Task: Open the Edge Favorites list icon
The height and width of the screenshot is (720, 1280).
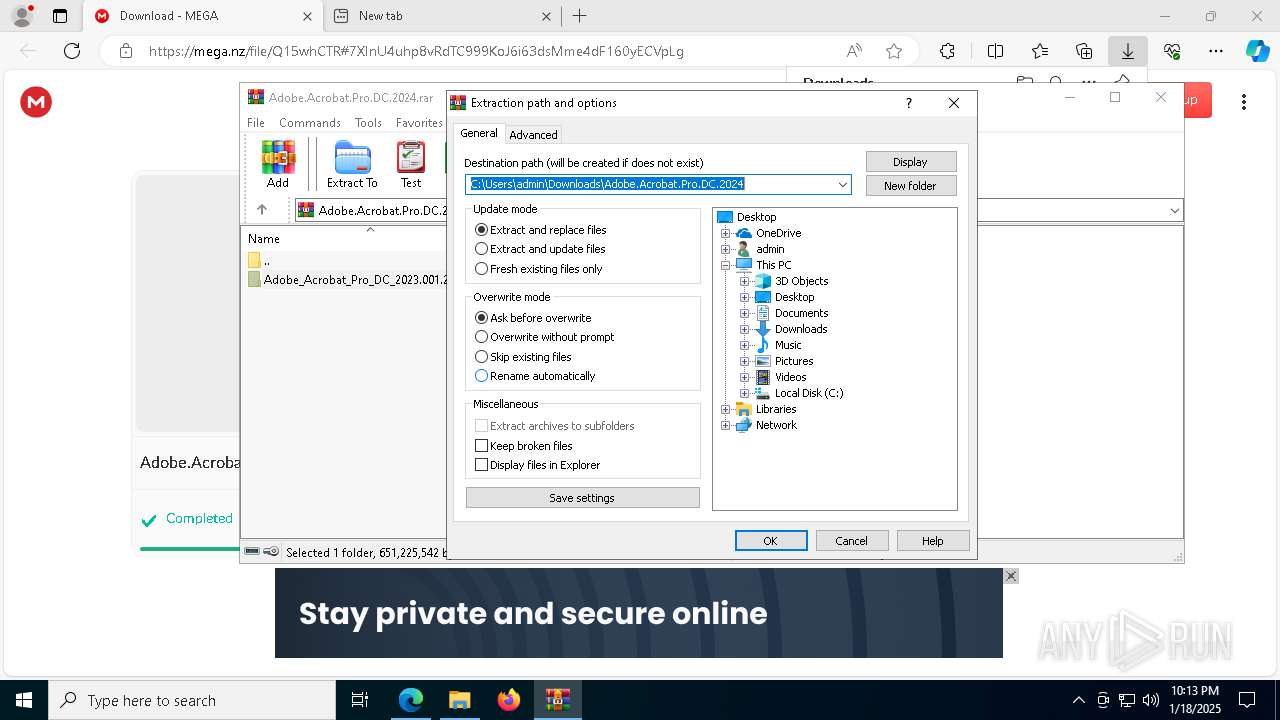Action: (x=1040, y=51)
